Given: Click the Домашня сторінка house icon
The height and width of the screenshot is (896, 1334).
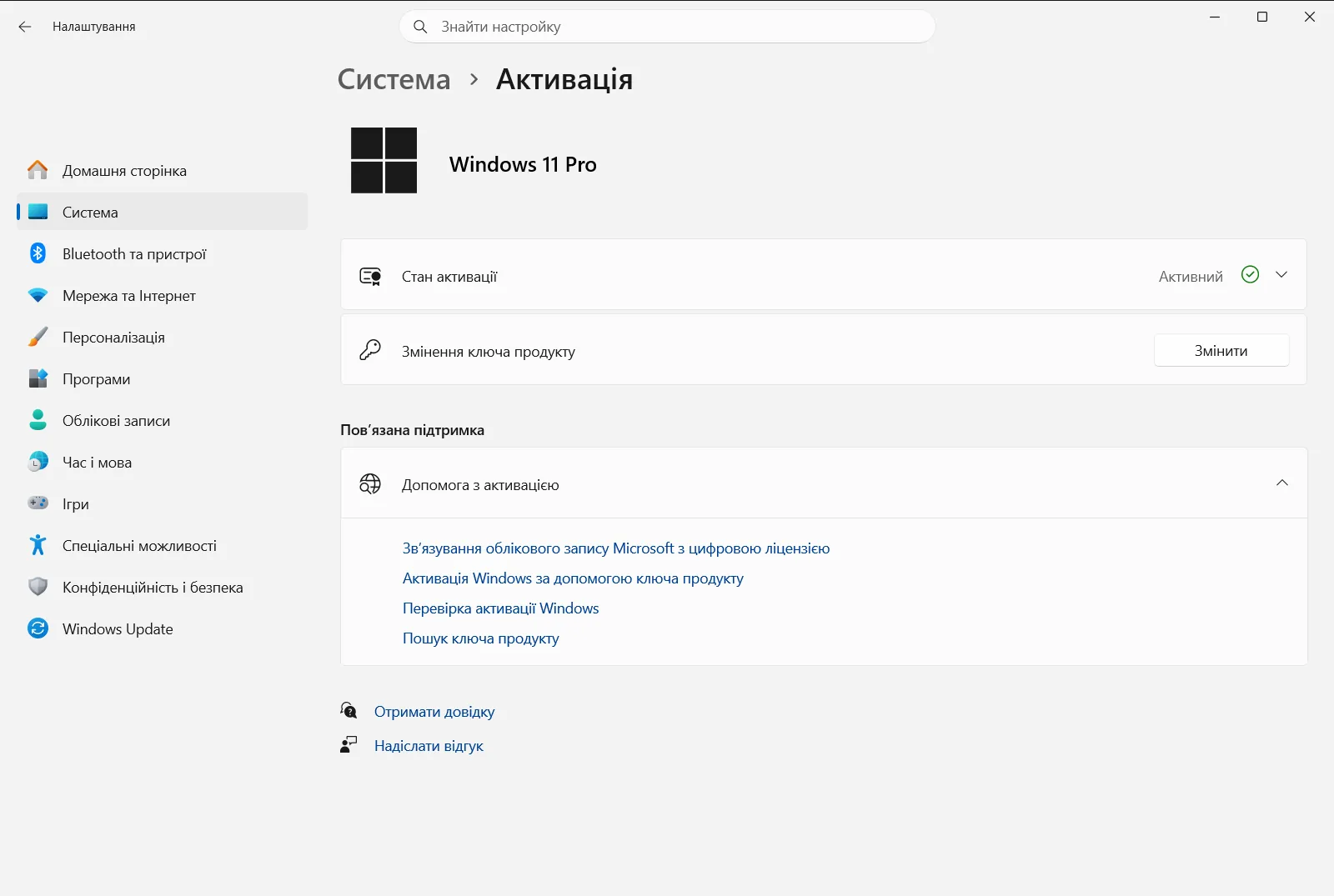Looking at the screenshot, I should tap(38, 170).
